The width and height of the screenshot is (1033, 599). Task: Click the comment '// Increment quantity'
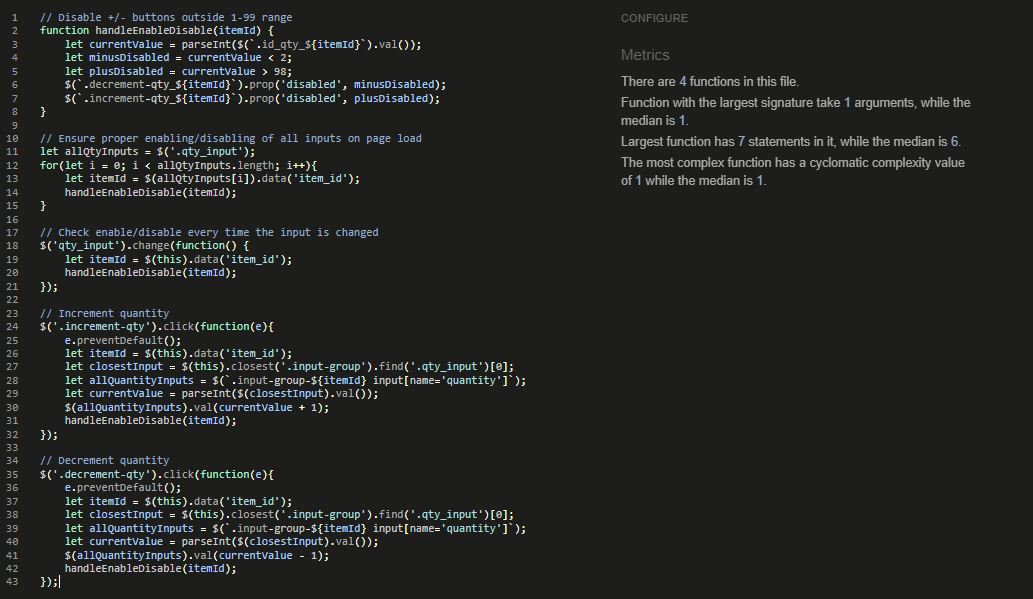[104, 313]
